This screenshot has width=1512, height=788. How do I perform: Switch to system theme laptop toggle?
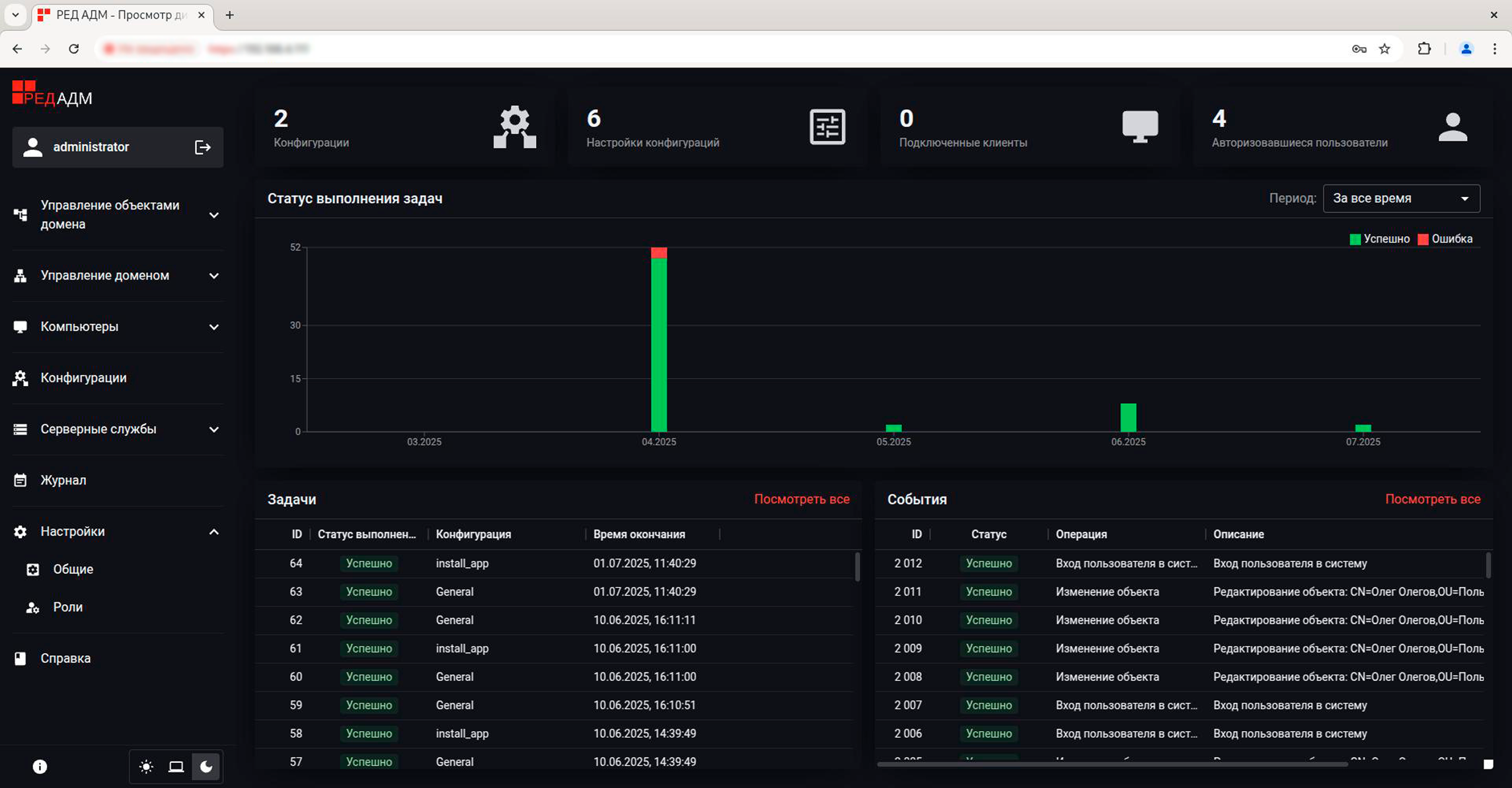(176, 767)
